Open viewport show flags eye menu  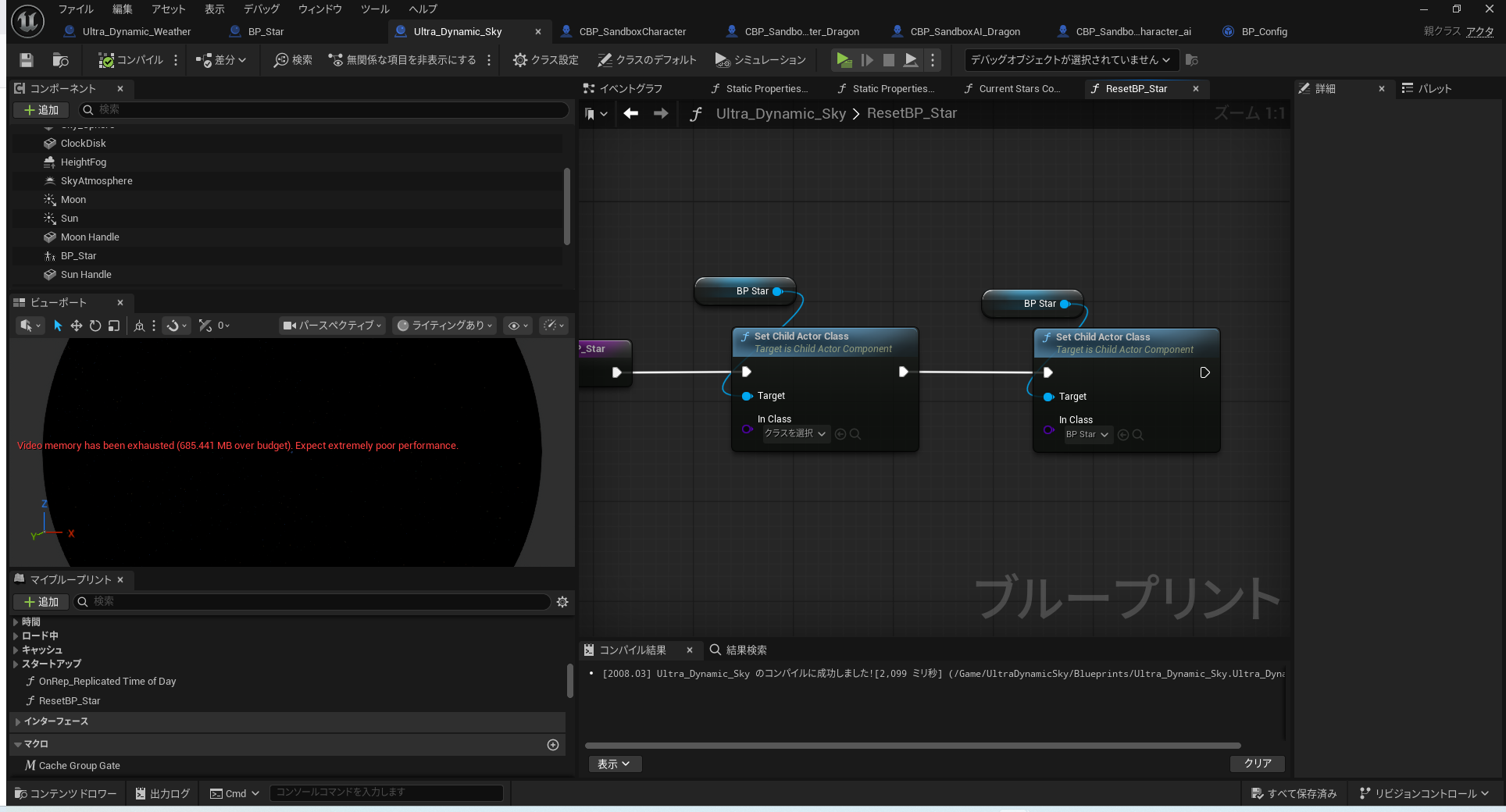coord(518,326)
